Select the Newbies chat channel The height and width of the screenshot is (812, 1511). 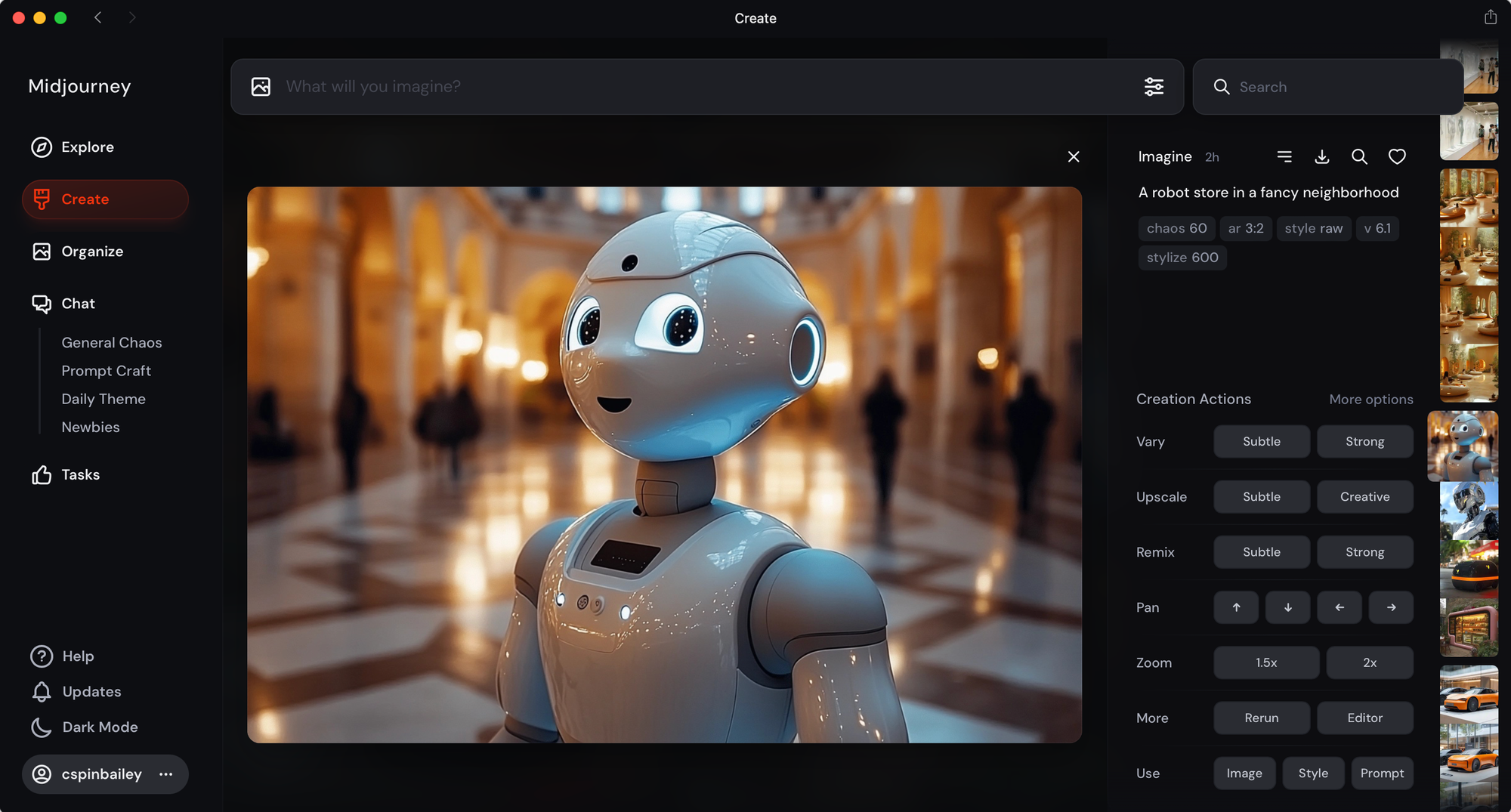pyautogui.click(x=90, y=427)
